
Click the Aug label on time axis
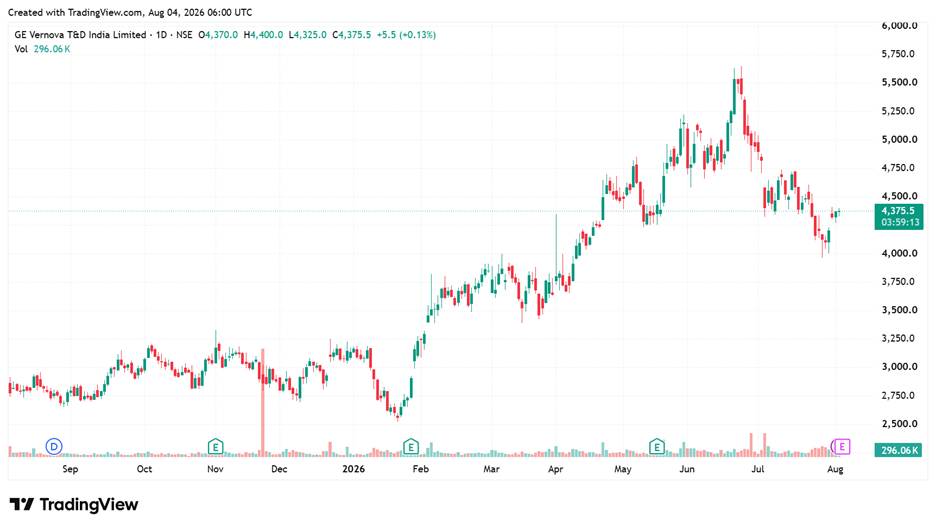(x=835, y=469)
